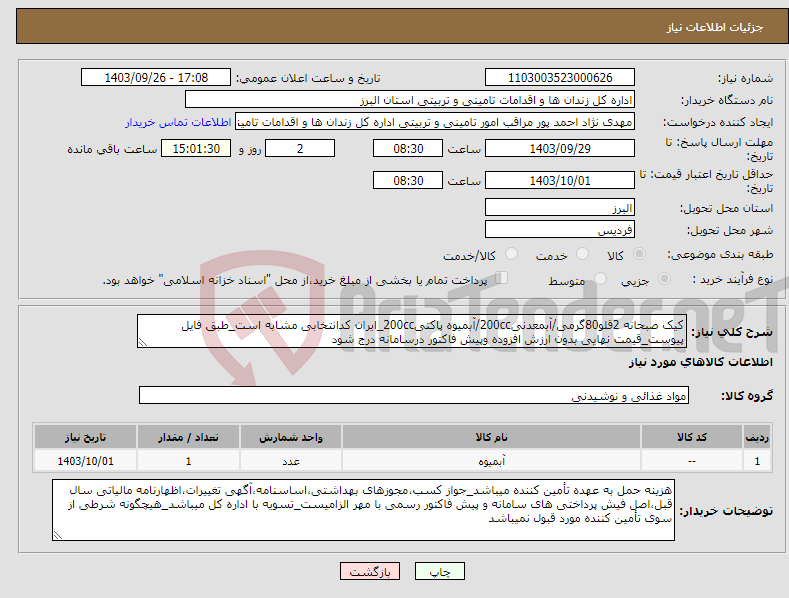
Task: Click the item code cell showing --
Action: [x=691, y=461]
